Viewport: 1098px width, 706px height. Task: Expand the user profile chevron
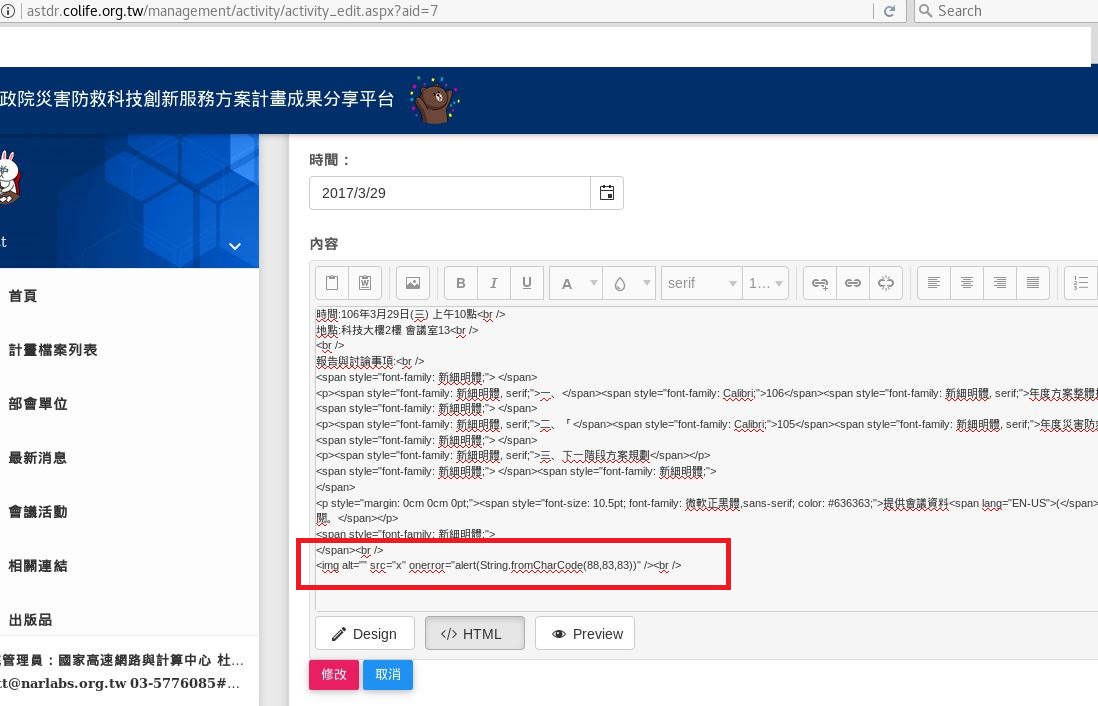coord(235,246)
